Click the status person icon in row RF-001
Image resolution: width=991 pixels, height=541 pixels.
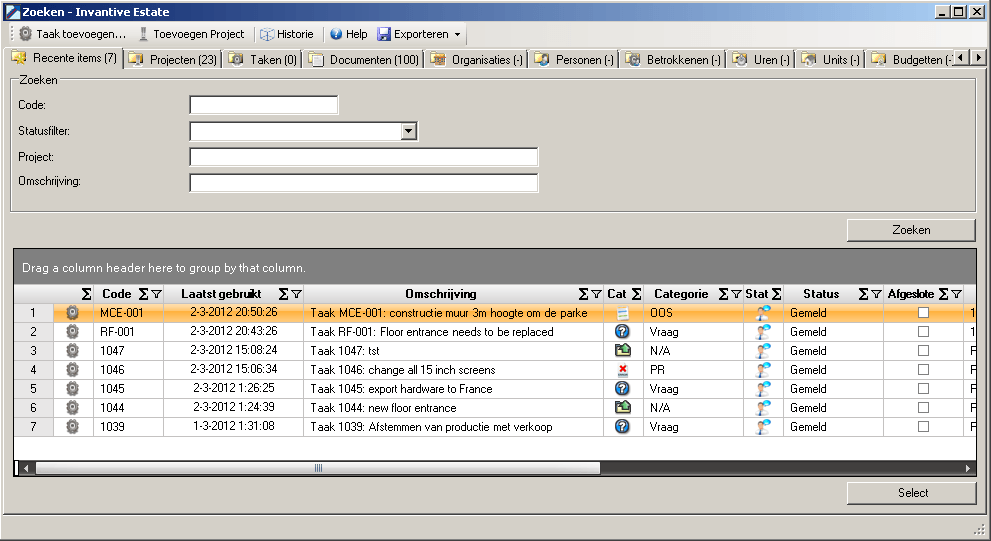763,331
